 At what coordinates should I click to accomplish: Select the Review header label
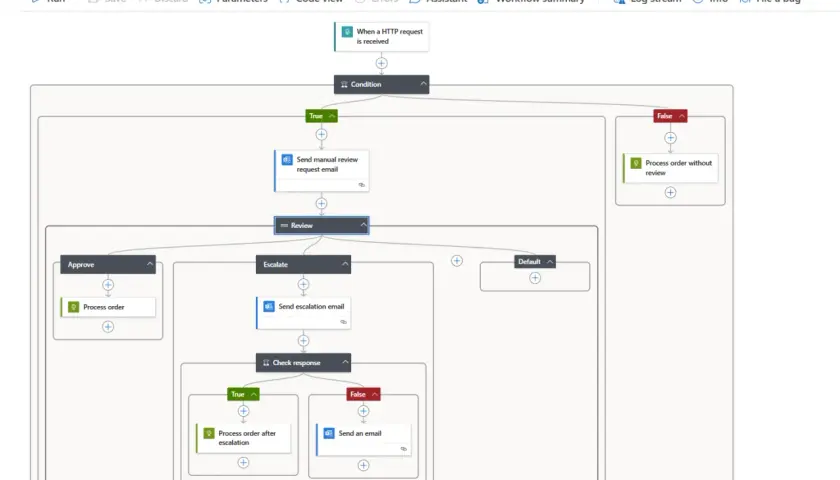coord(302,226)
